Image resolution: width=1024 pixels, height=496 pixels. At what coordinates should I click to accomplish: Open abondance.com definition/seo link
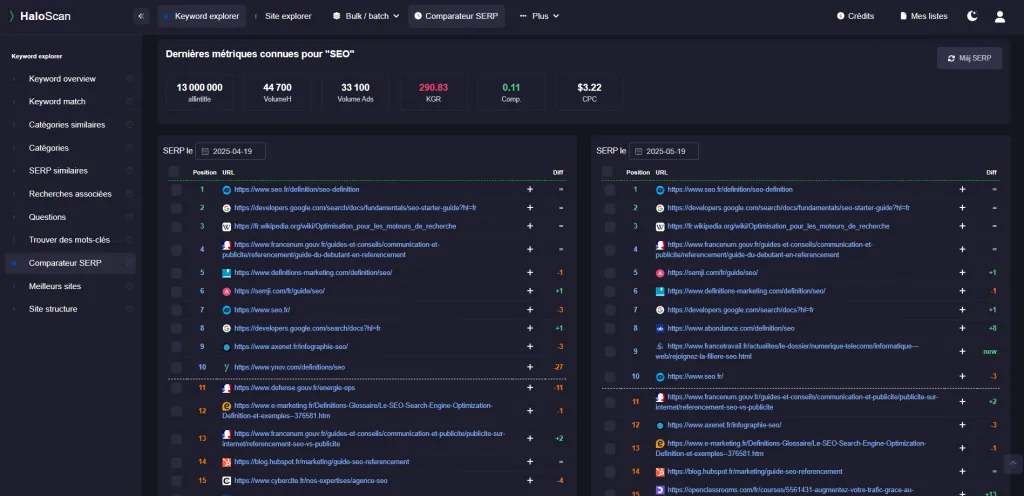[x=731, y=328]
